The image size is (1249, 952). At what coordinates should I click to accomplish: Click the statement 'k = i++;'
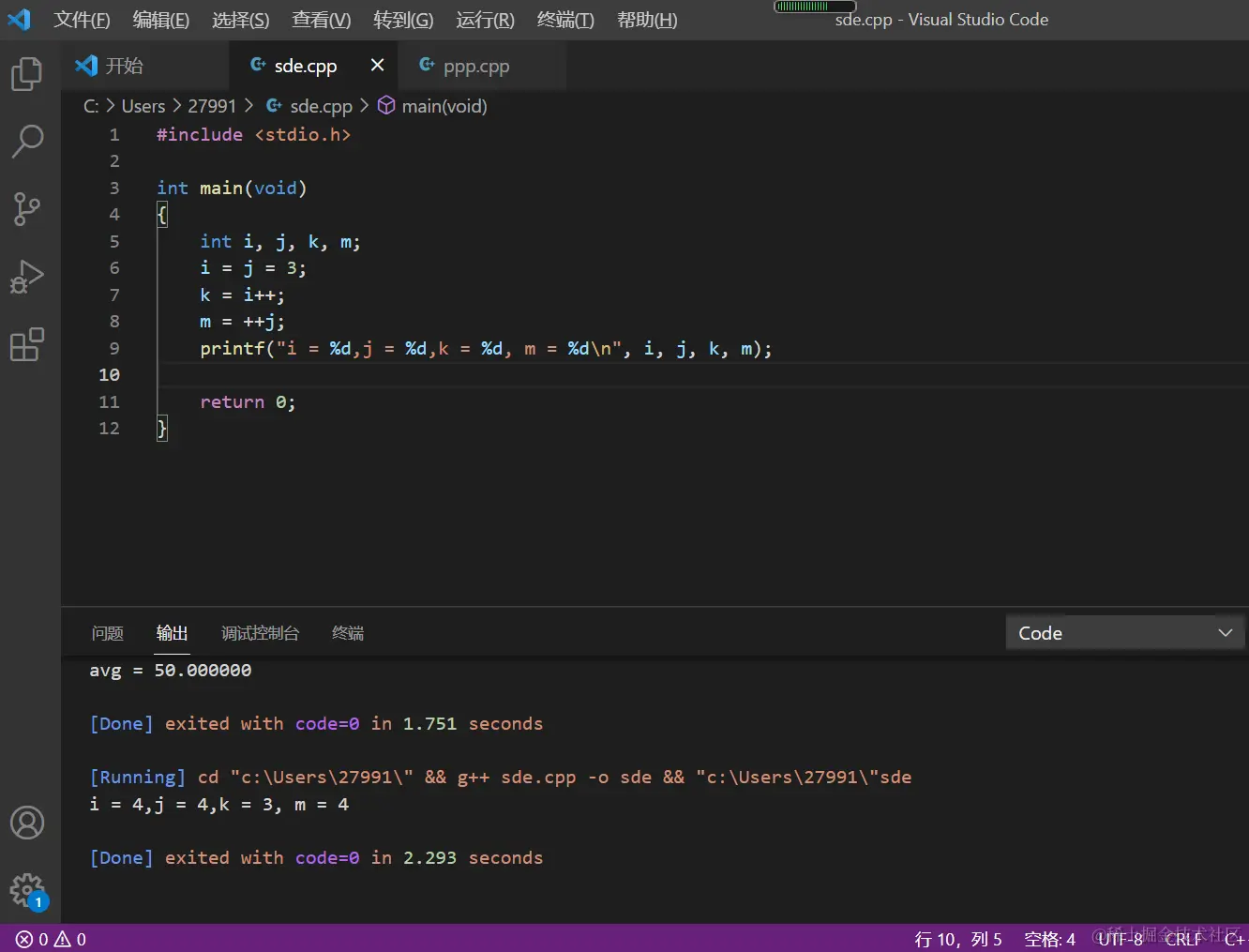pyautogui.click(x=242, y=295)
